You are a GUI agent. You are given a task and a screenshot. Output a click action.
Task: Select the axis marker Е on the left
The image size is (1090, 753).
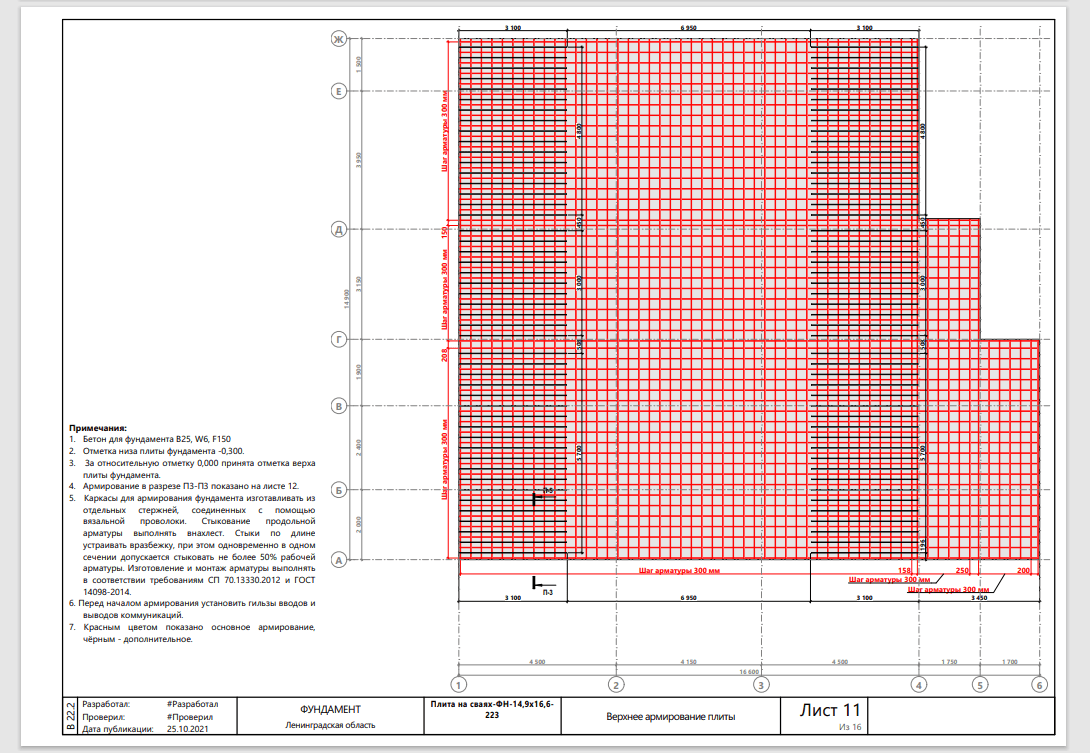click(x=339, y=91)
